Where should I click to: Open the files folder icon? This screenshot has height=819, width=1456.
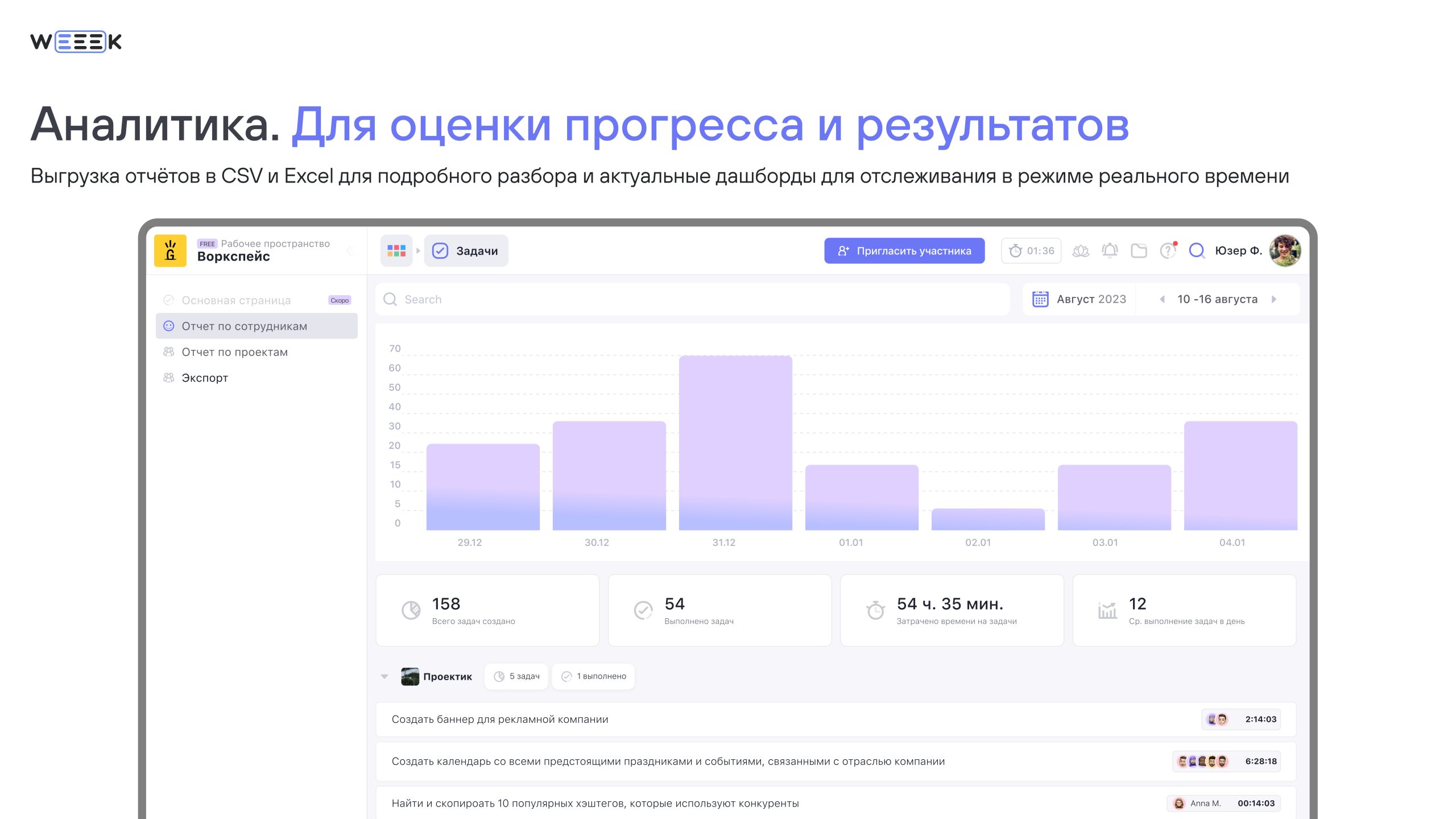(x=1139, y=251)
